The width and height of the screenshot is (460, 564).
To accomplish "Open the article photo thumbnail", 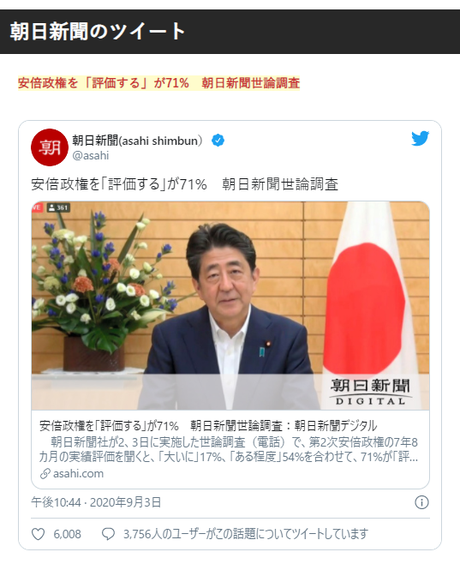I will pyautogui.click(x=231, y=306).
